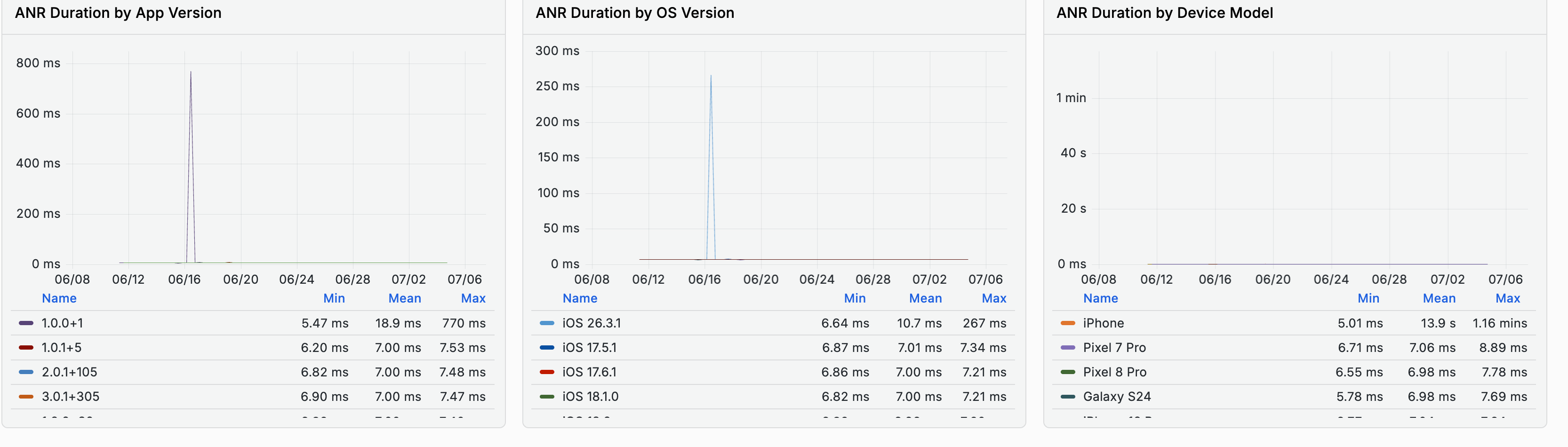1568x447 pixels.
Task: Sort OS Version legend by Min
Action: tap(855, 298)
